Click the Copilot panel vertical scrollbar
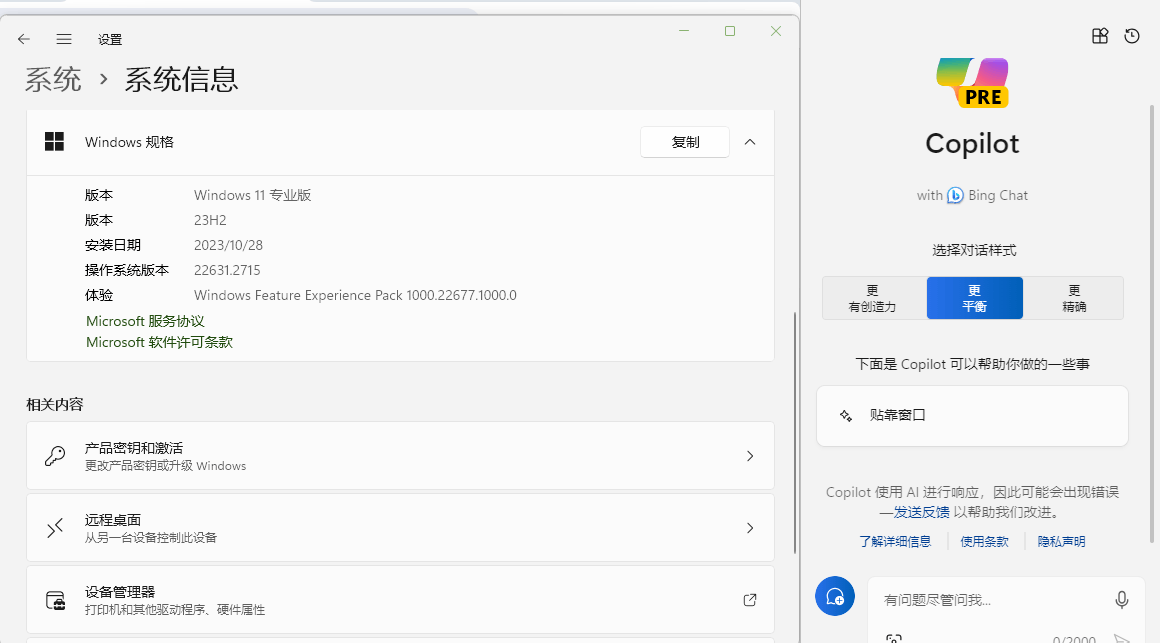1160x643 pixels. [x=1151, y=324]
